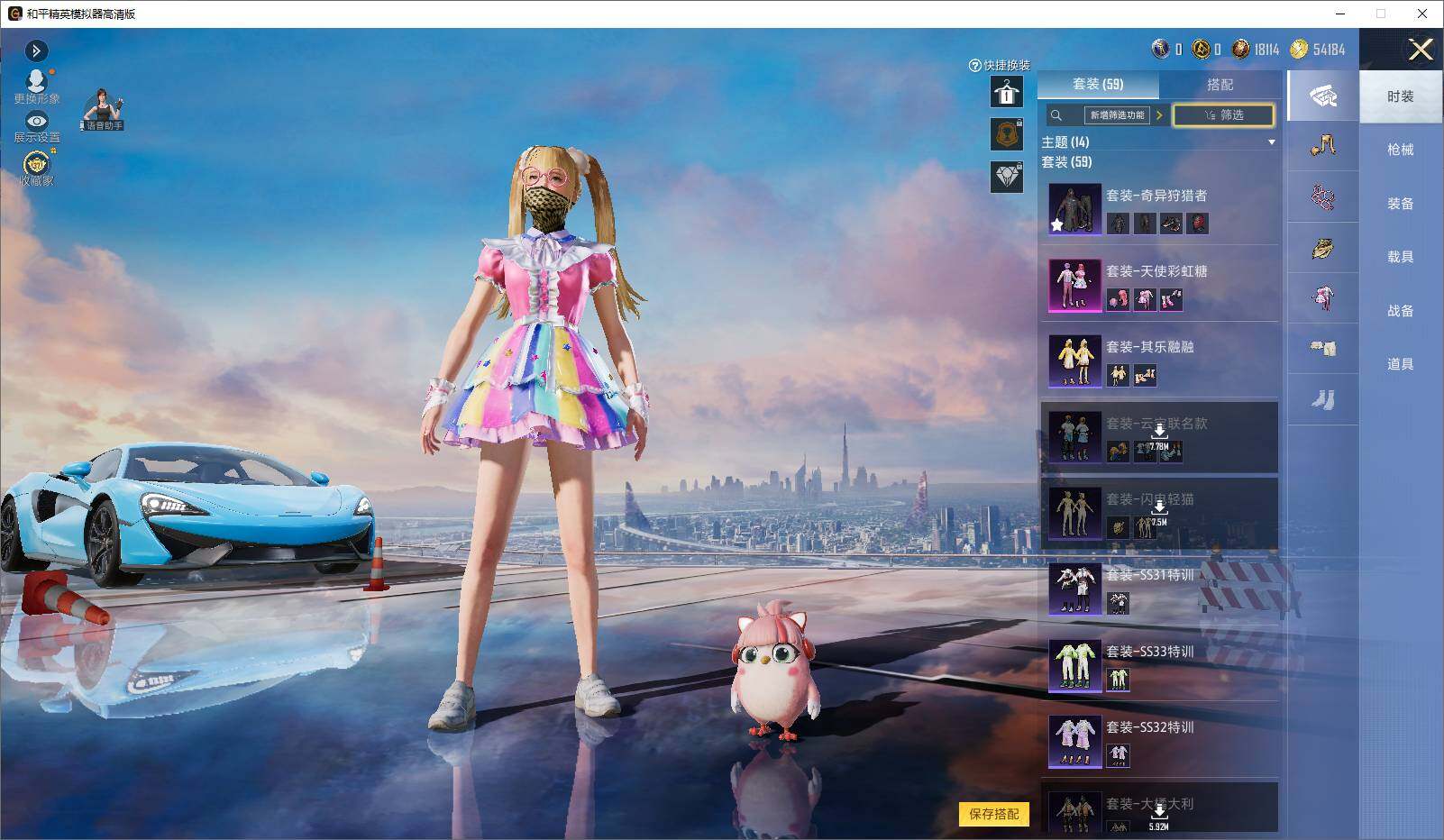The image size is (1444, 840).
Task: Expand the side menu arrow button
Action: pyautogui.click(x=36, y=50)
